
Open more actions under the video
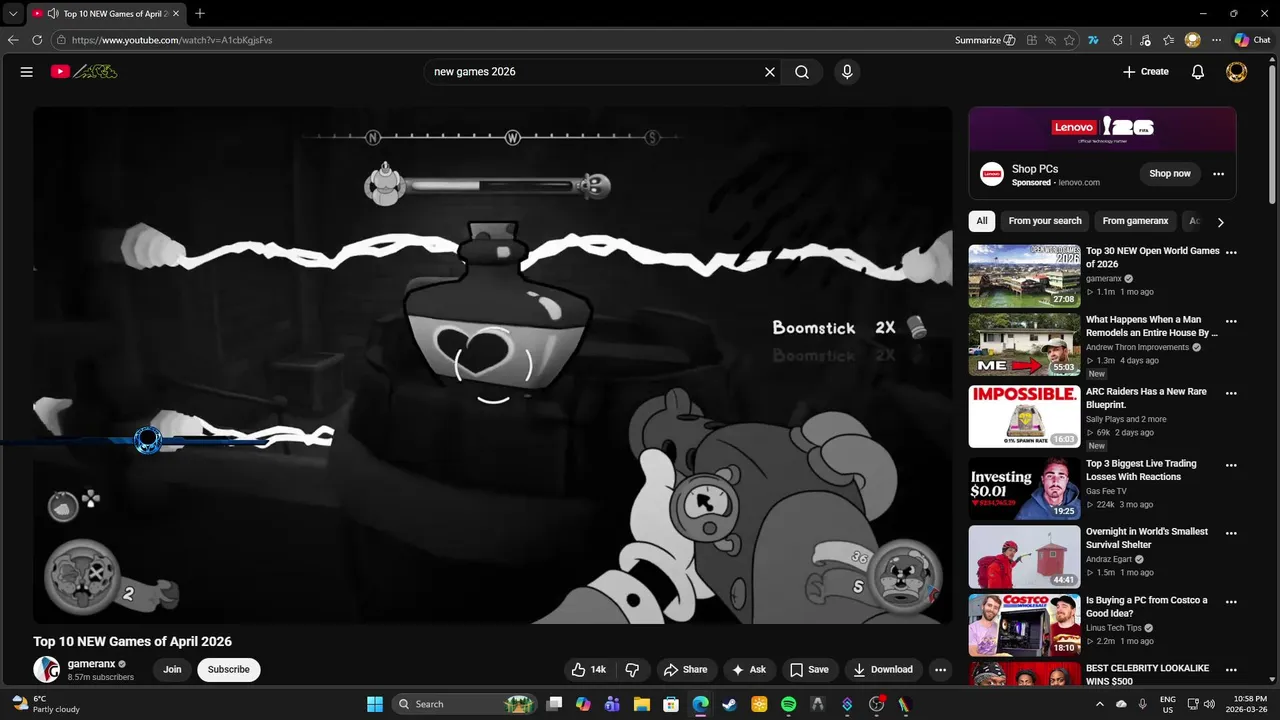click(x=940, y=670)
